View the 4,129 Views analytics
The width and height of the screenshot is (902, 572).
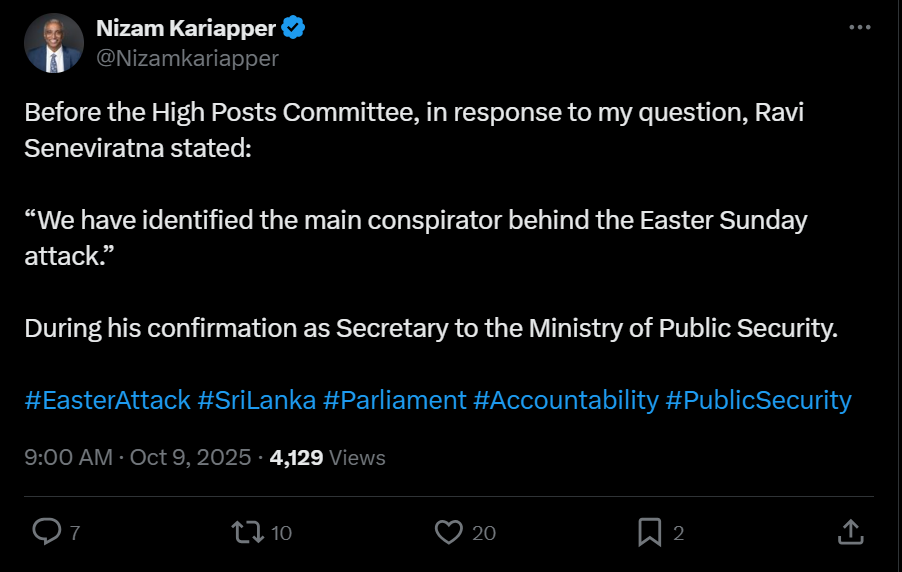tap(327, 458)
